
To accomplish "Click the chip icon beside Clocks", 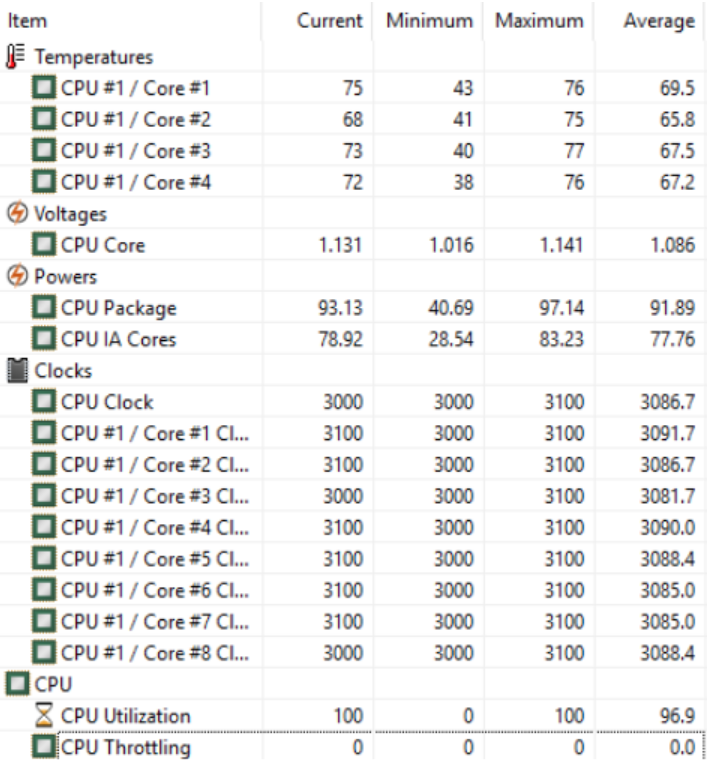I will coord(17,371).
